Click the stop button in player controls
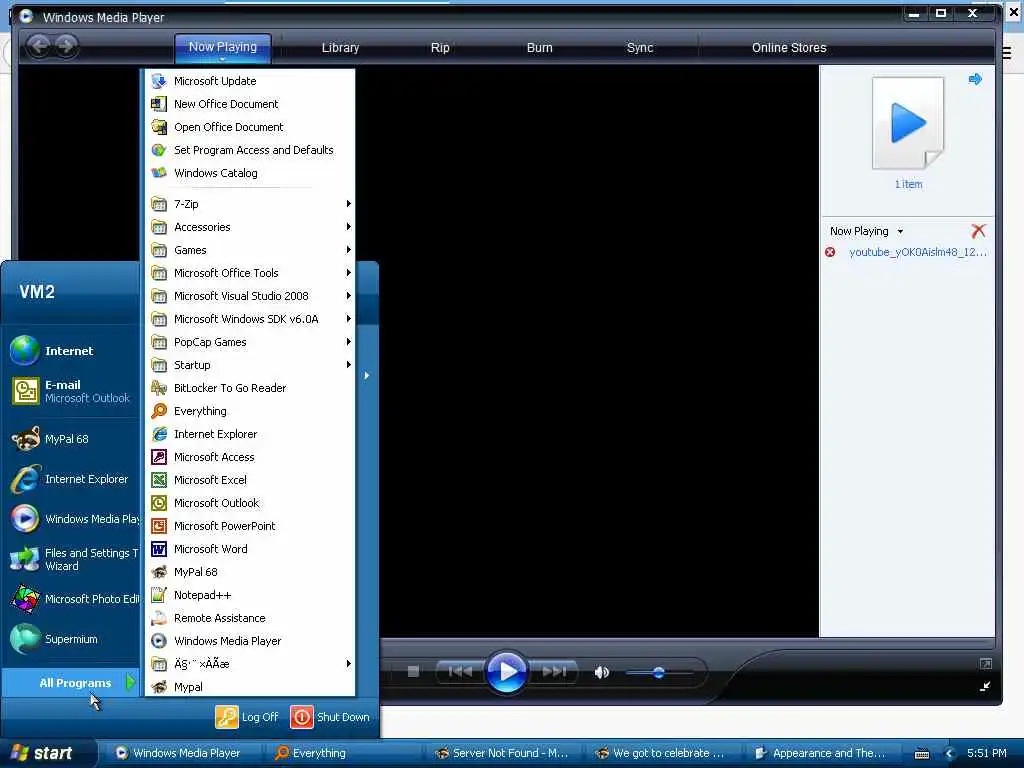 (413, 671)
